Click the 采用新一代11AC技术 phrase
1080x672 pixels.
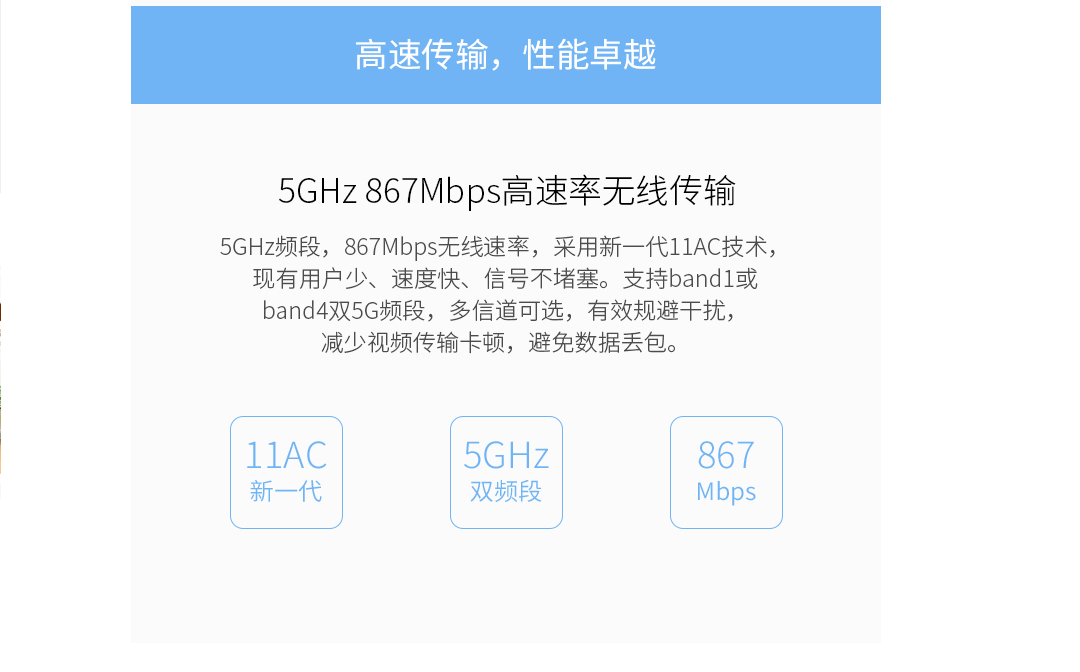pyautogui.click(x=660, y=246)
